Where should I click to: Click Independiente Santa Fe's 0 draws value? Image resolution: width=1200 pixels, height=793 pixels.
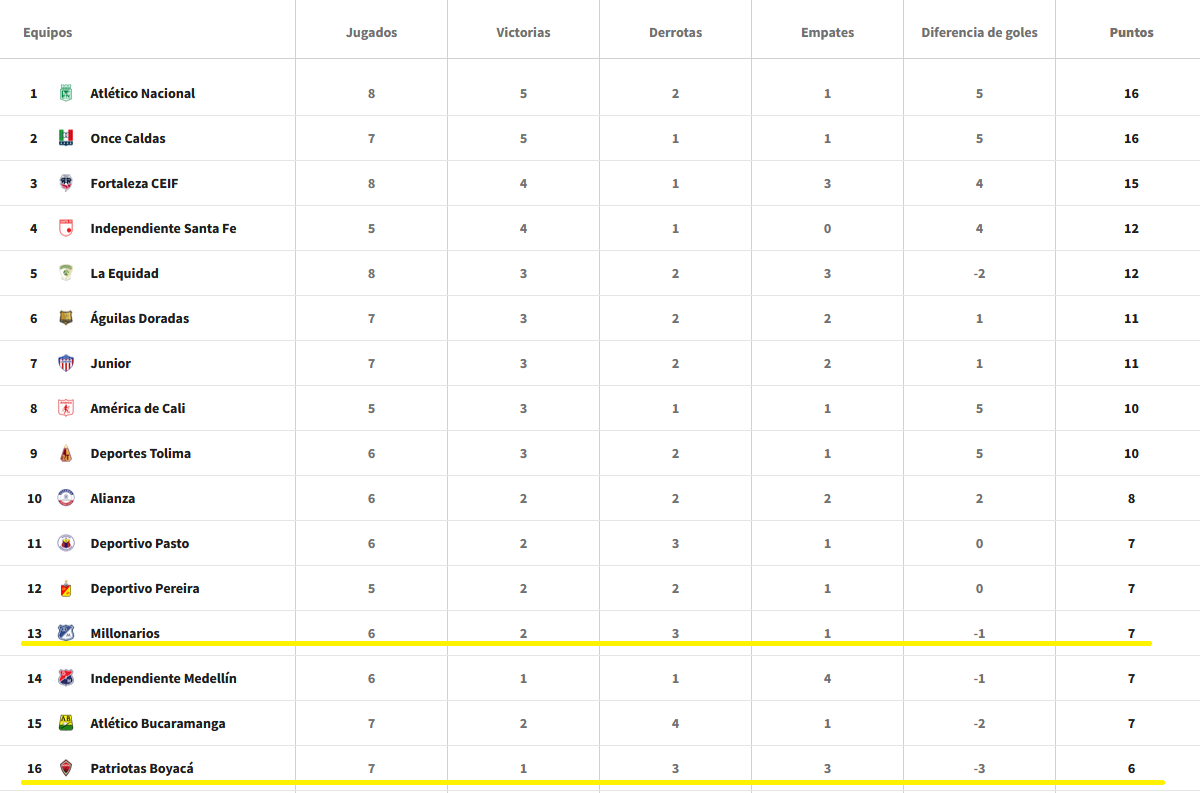pos(827,228)
